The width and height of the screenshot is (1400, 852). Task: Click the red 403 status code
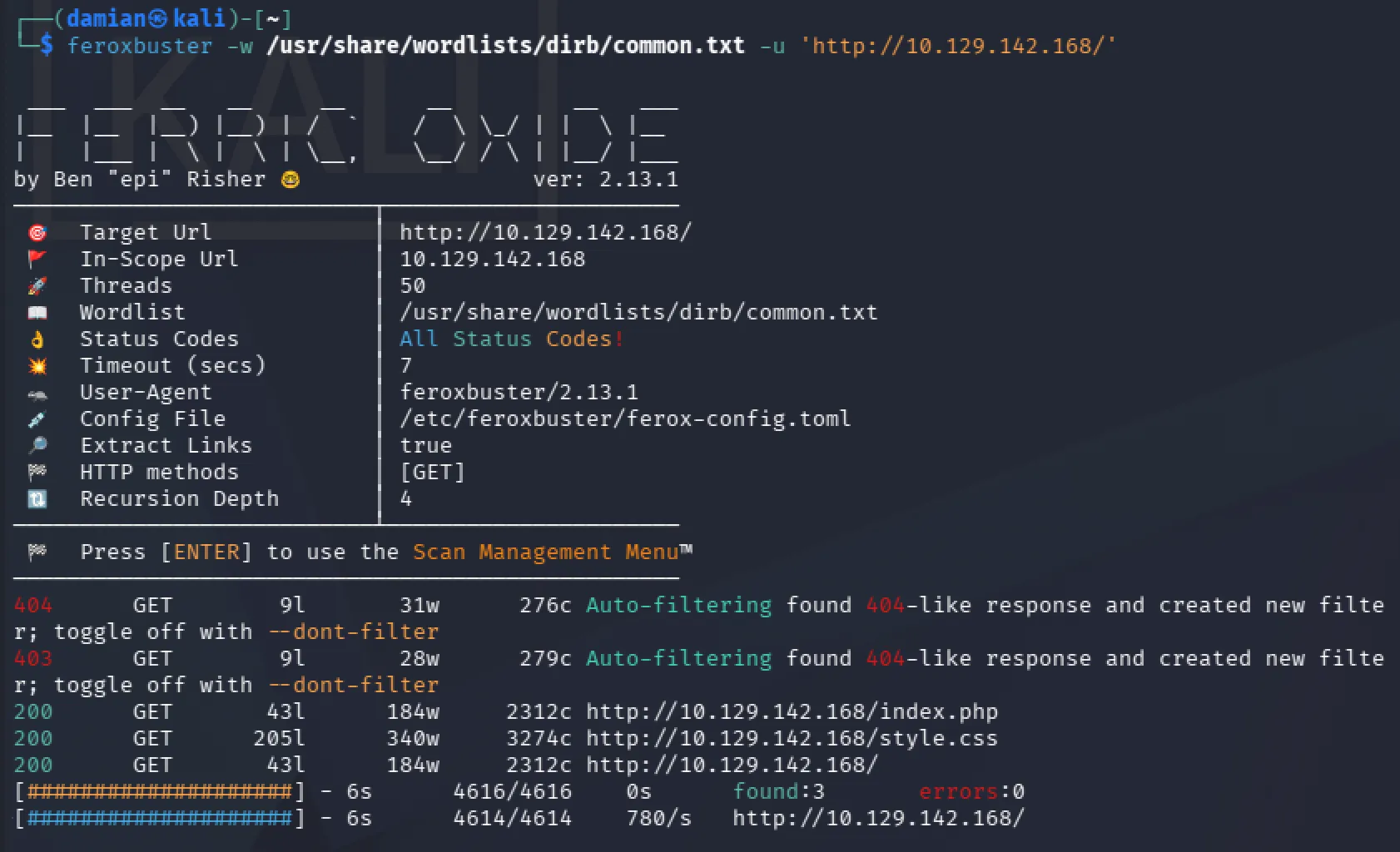[x=33, y=658]
